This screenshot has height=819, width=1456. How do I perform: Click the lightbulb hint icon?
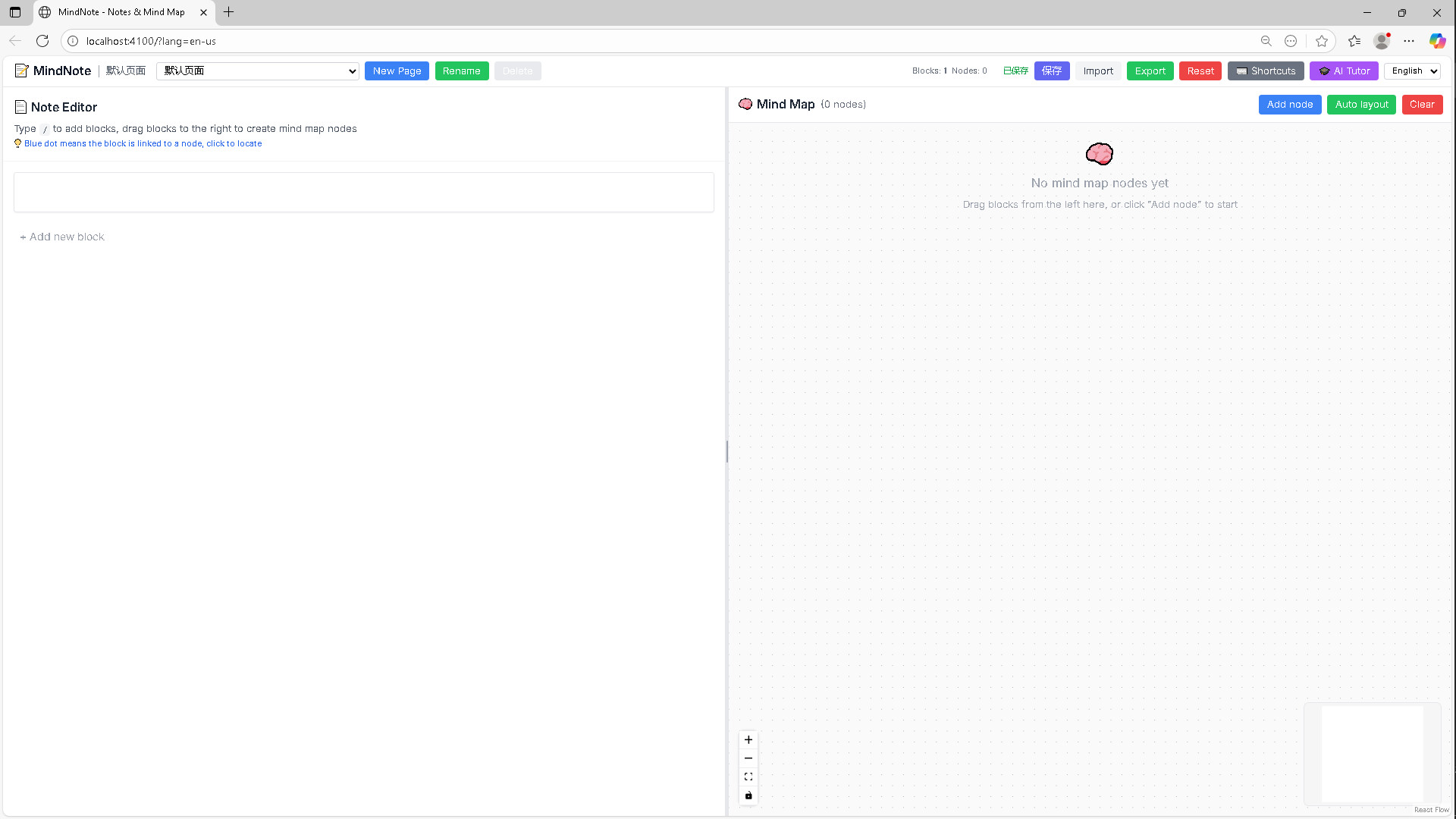[x=17, y=143]
